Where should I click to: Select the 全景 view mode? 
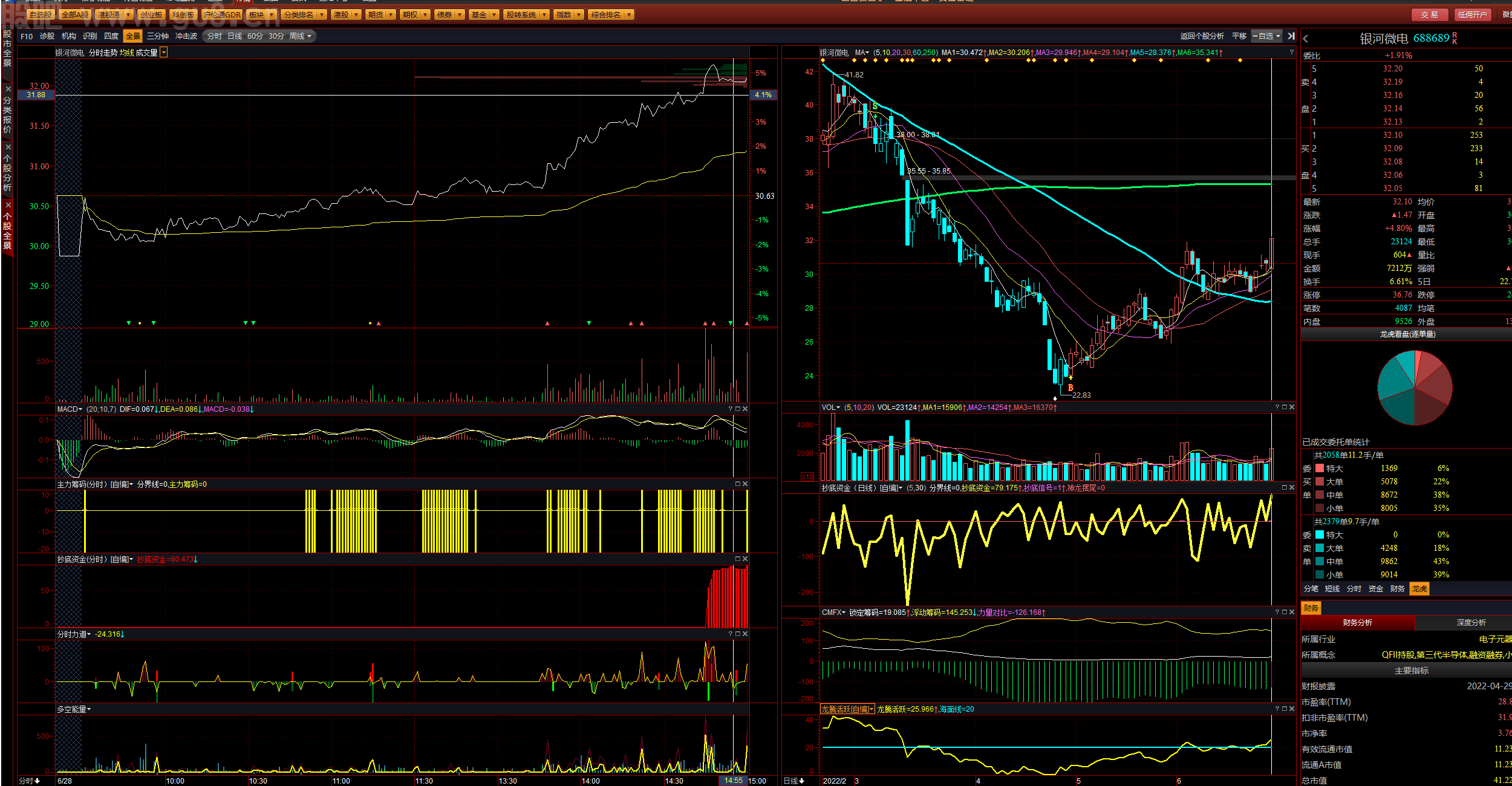(132, 36)
